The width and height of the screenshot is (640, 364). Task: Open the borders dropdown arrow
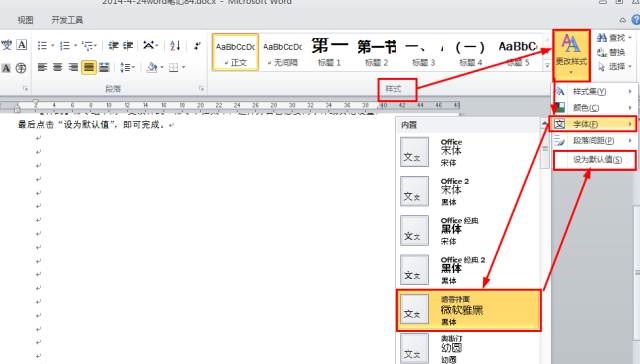point(184,67)
